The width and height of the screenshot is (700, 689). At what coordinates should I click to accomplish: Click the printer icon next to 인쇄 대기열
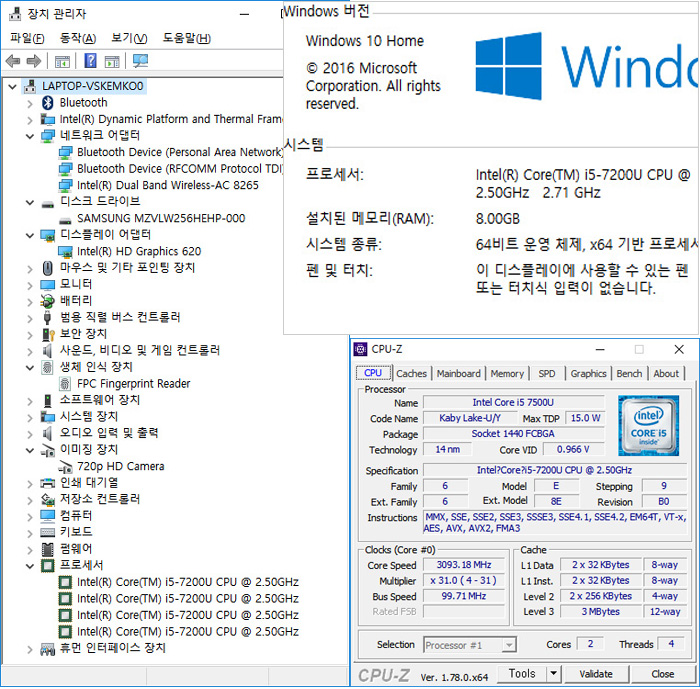pyautogui.click(x=47, y=483)
